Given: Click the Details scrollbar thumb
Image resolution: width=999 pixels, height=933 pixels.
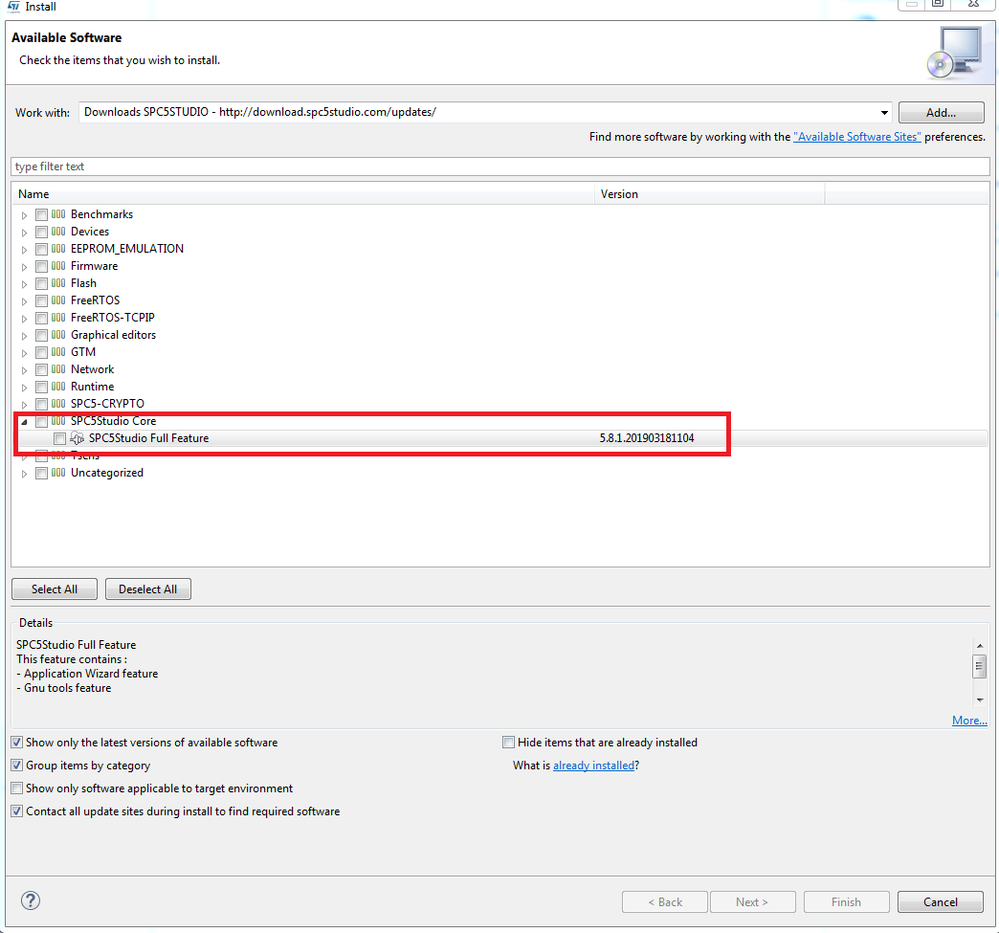Looking at the screenshot, I should point(980,667).
